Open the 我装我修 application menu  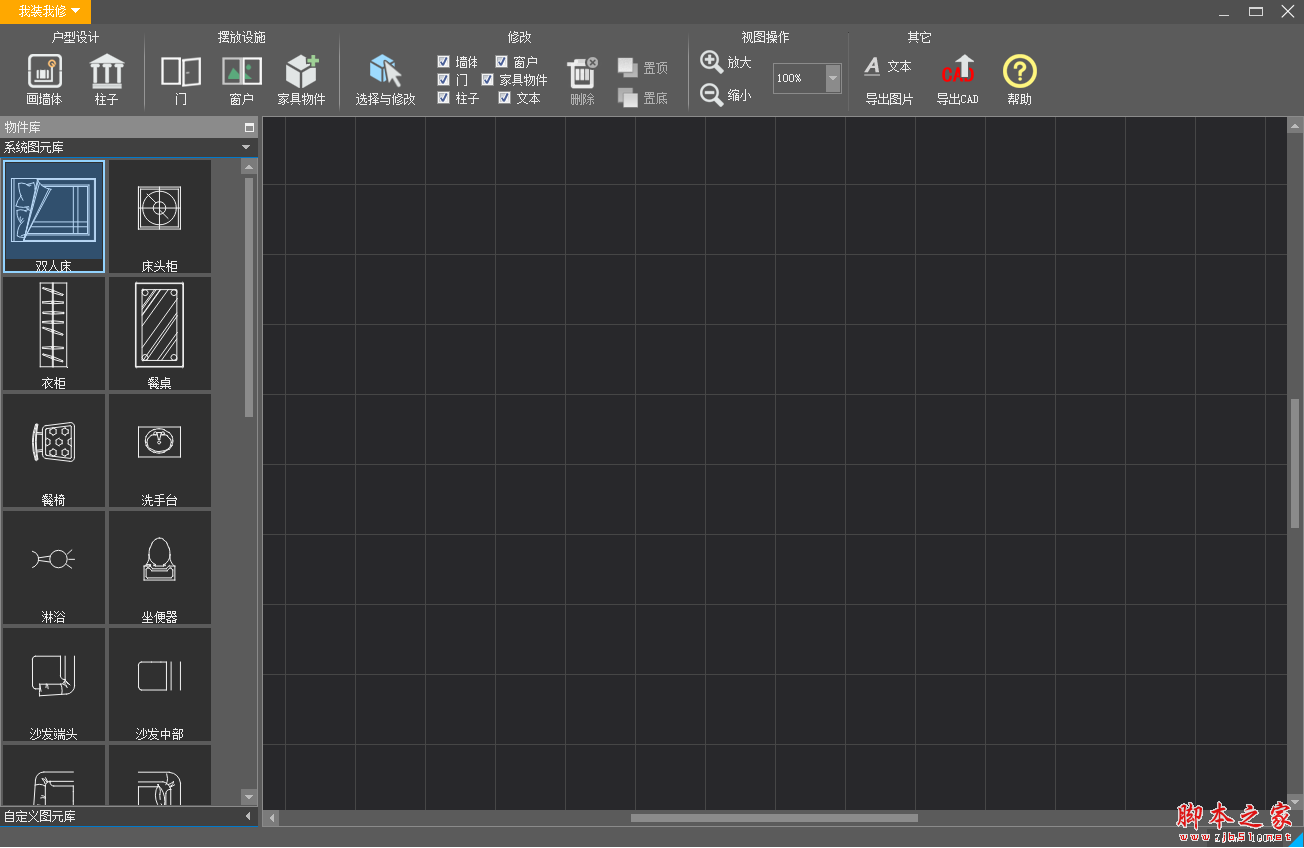point(42,11)
